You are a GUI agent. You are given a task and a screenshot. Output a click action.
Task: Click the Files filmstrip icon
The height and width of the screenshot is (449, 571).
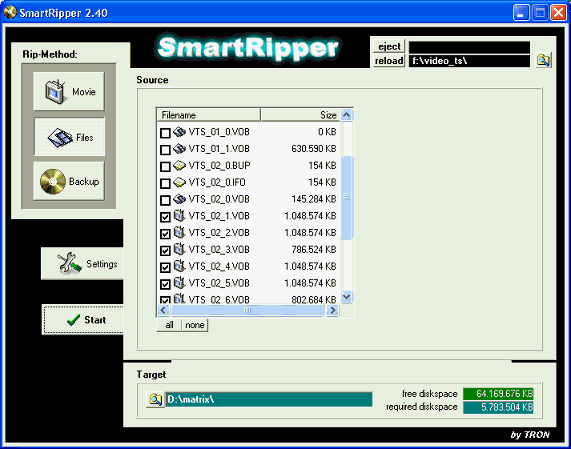[60, 137]
